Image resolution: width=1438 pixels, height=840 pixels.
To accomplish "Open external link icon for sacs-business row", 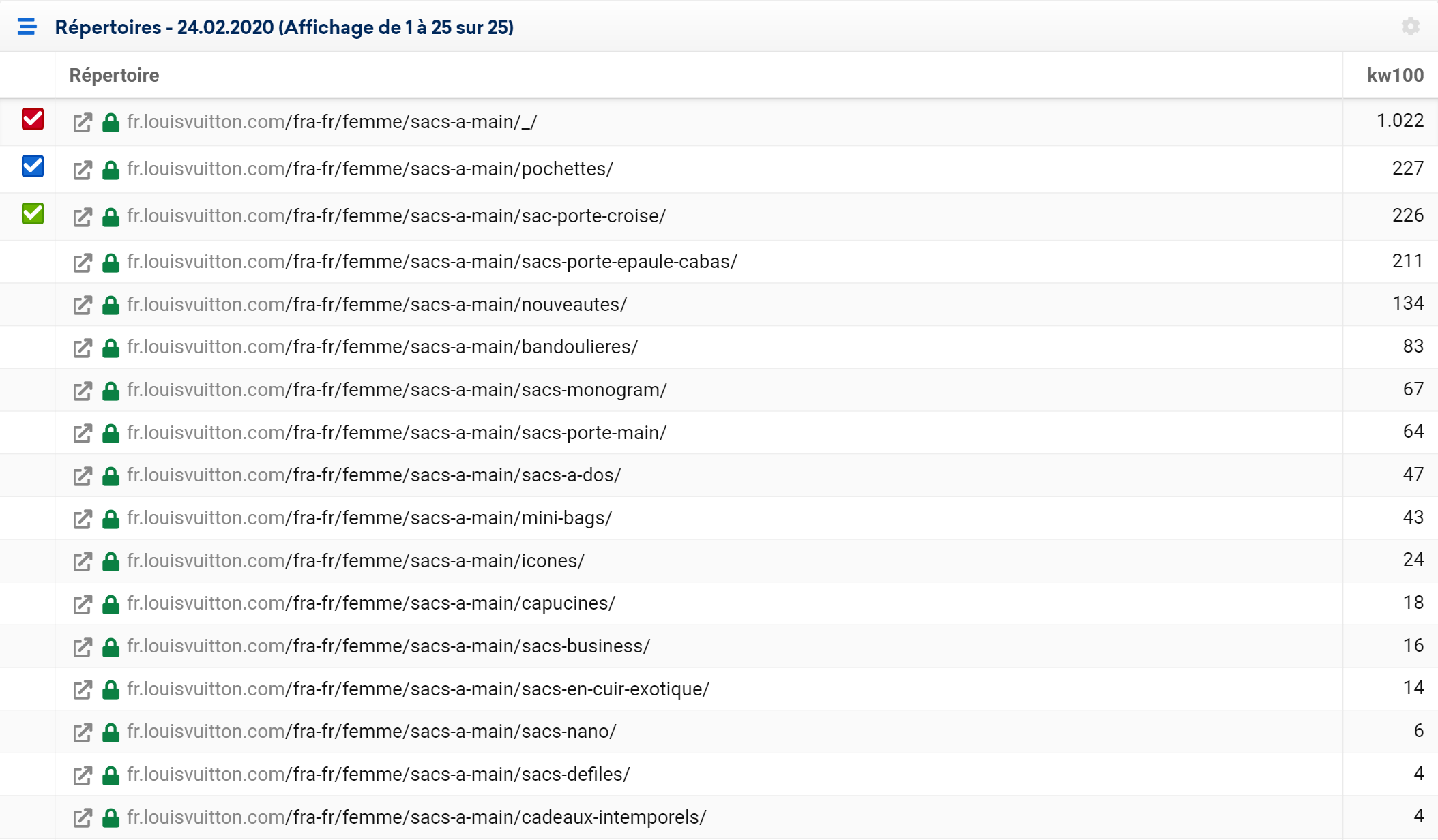I will (83, 647).
